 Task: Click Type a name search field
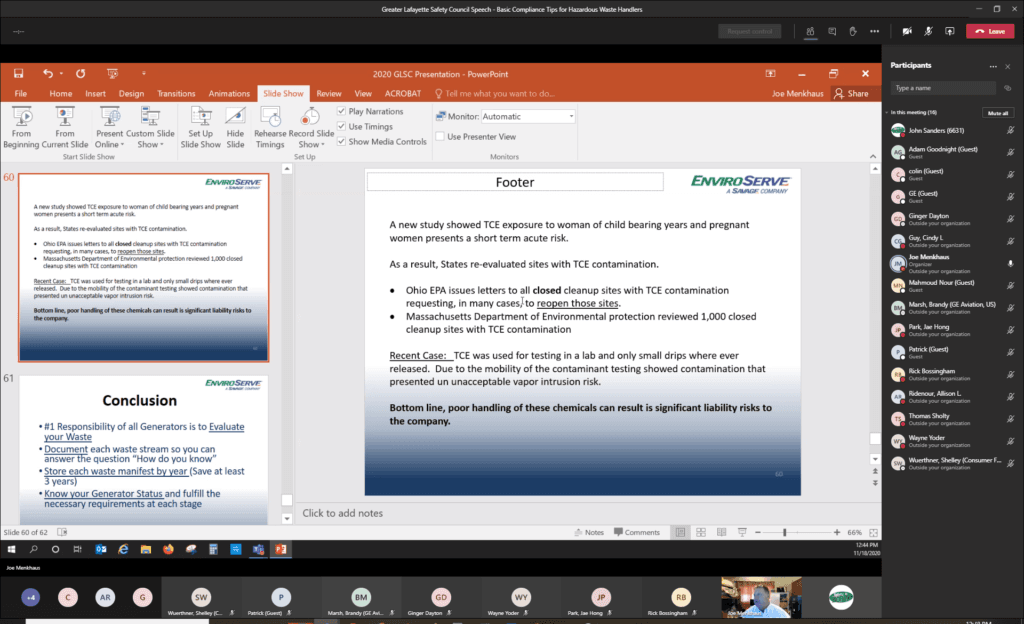(x=943, y=88)
